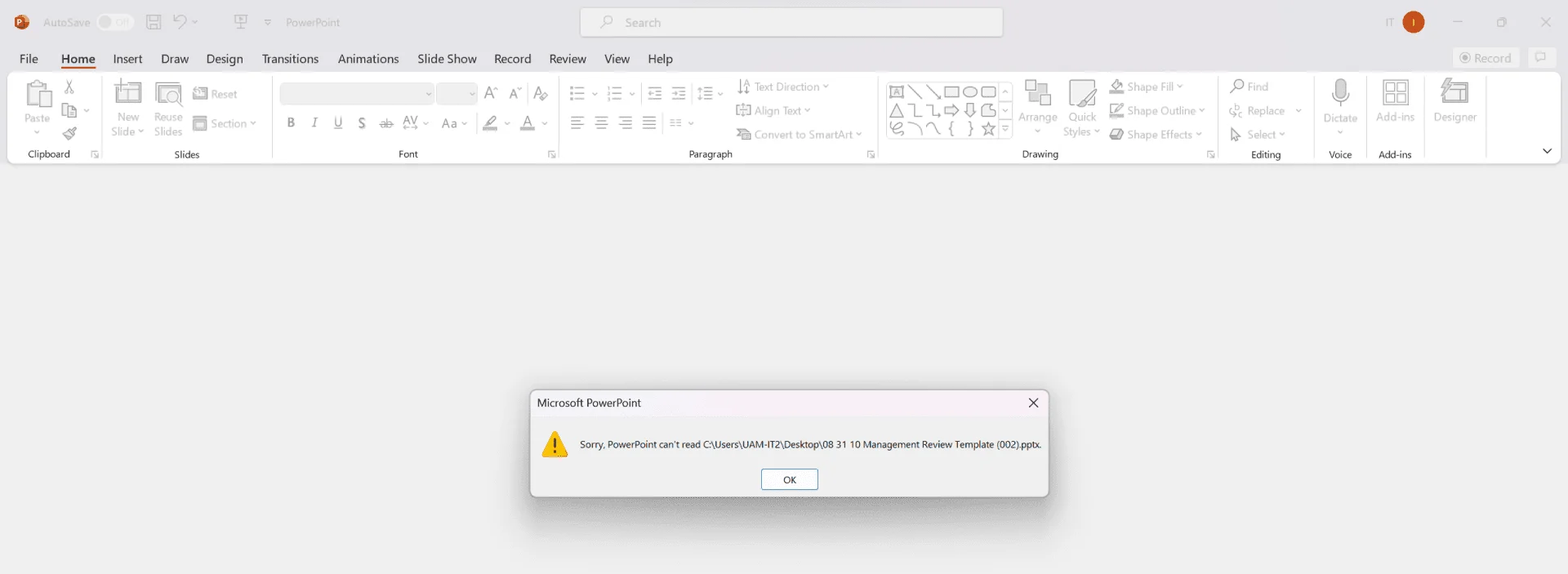The image size is (1568, 574).
Task: Click the font color A button
Action: click(528, 123)
